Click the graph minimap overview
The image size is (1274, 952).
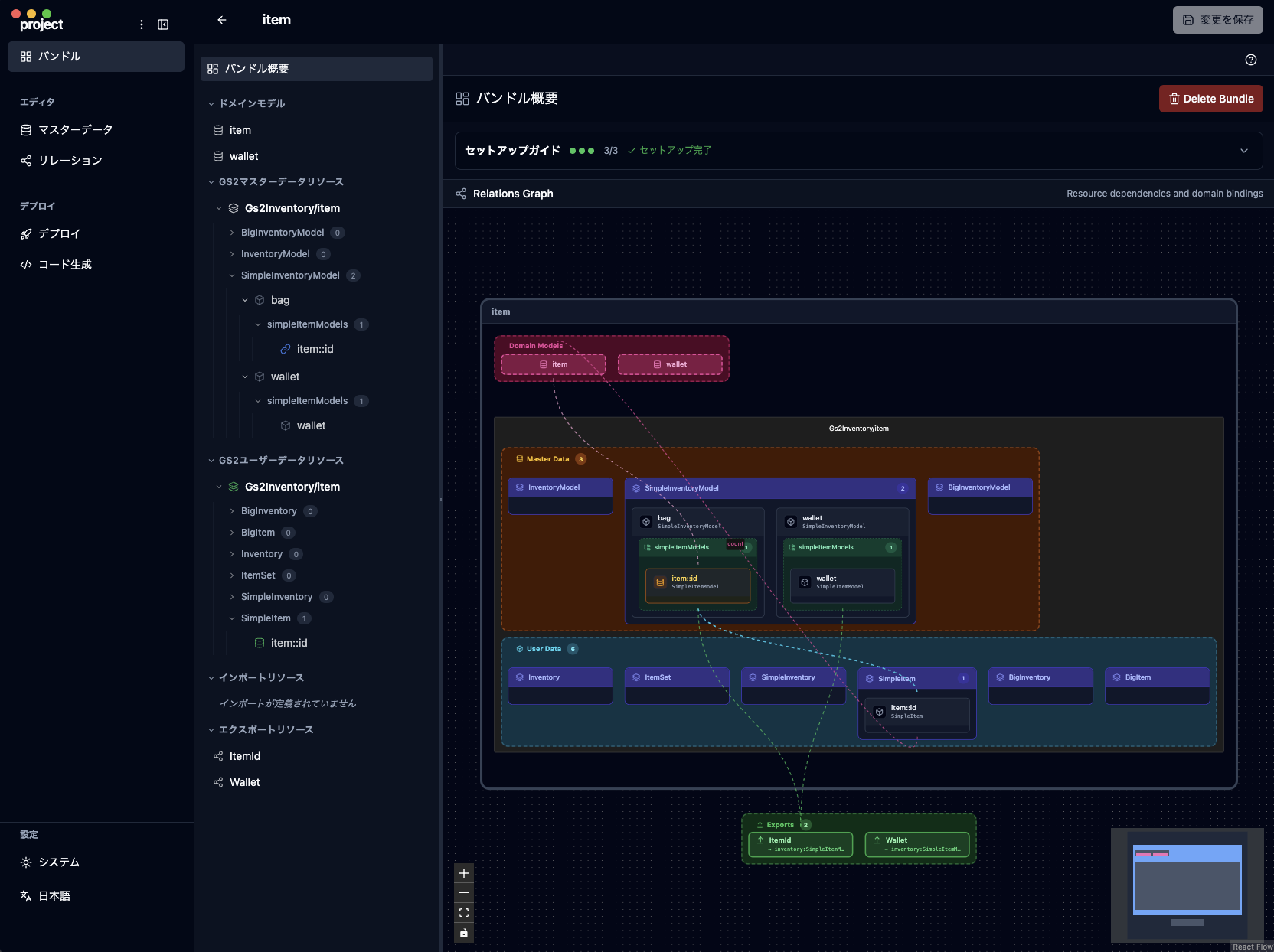1187,885
